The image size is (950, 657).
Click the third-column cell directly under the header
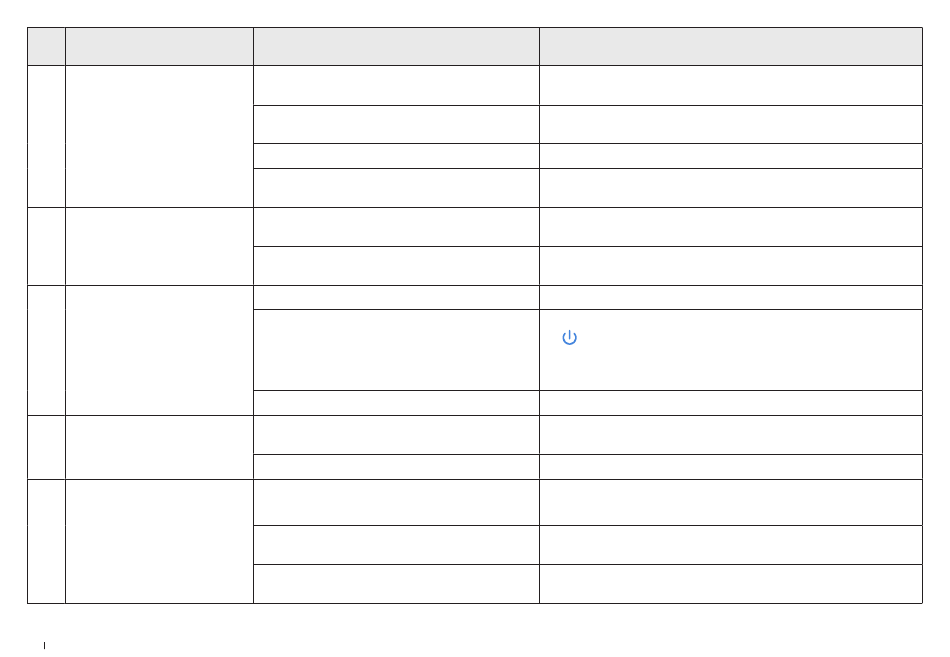pos(396,85)
